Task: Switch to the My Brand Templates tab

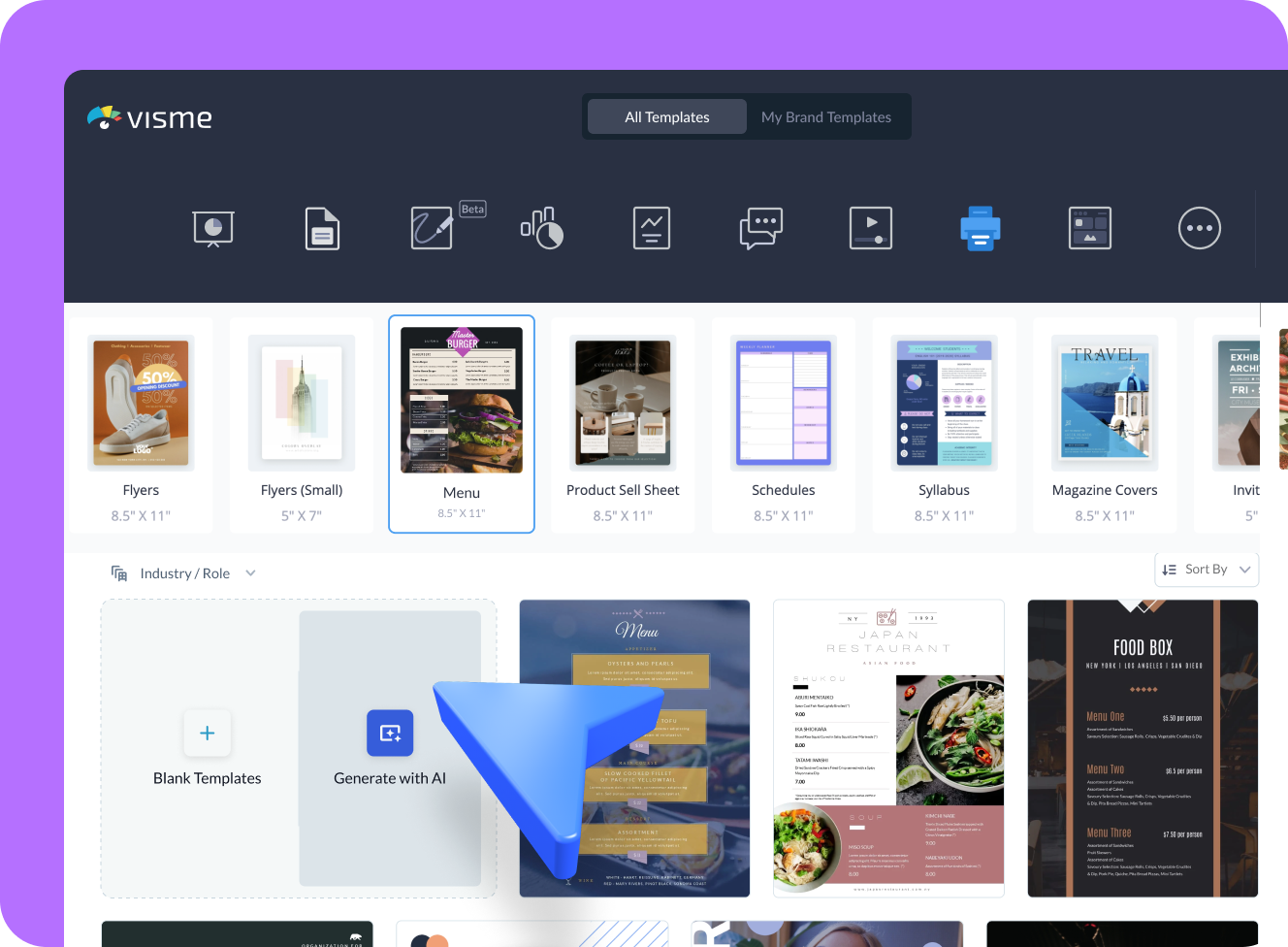Action: click(x=826, y=116)
